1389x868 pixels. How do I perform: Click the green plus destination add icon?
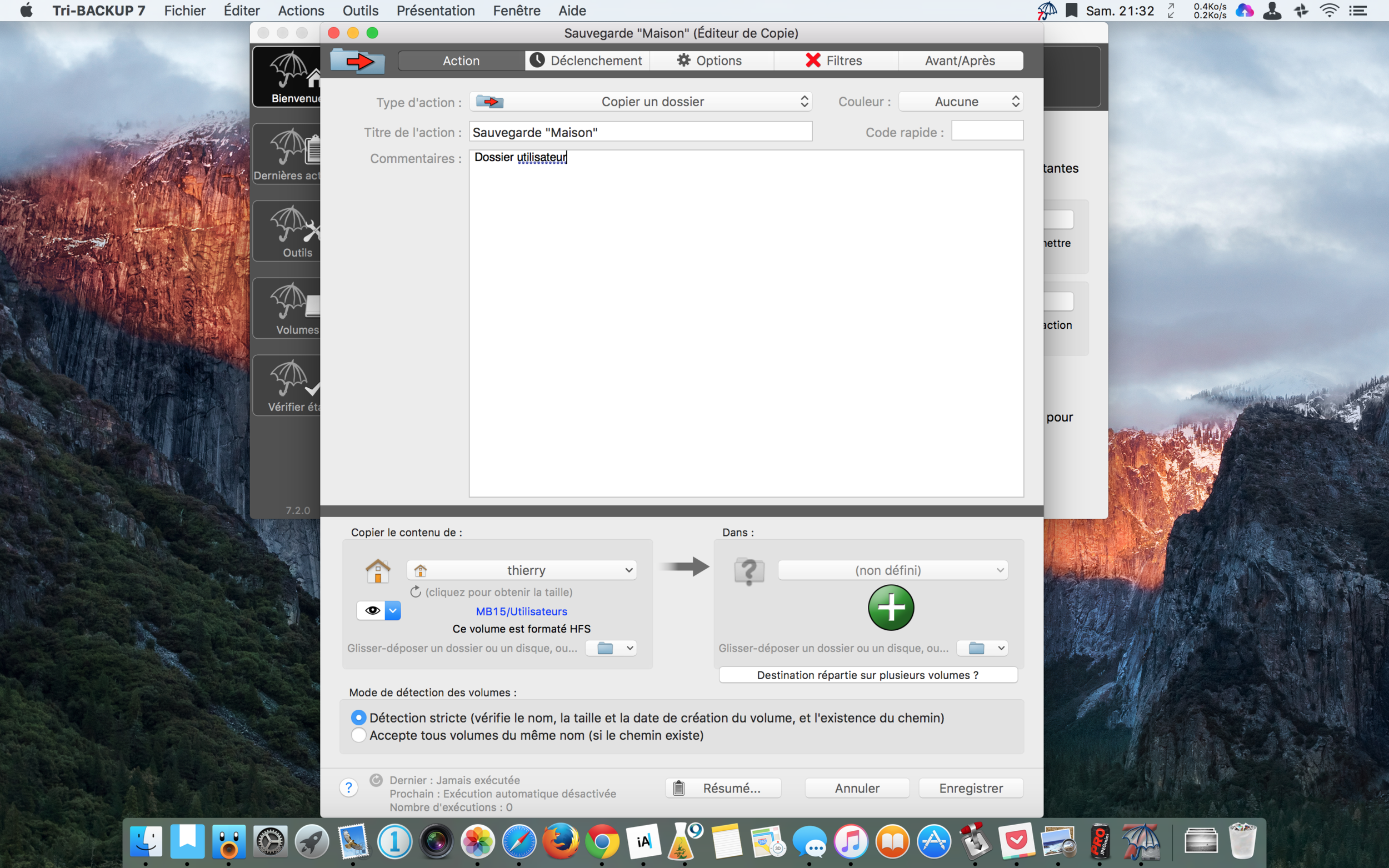coord(889,609)
